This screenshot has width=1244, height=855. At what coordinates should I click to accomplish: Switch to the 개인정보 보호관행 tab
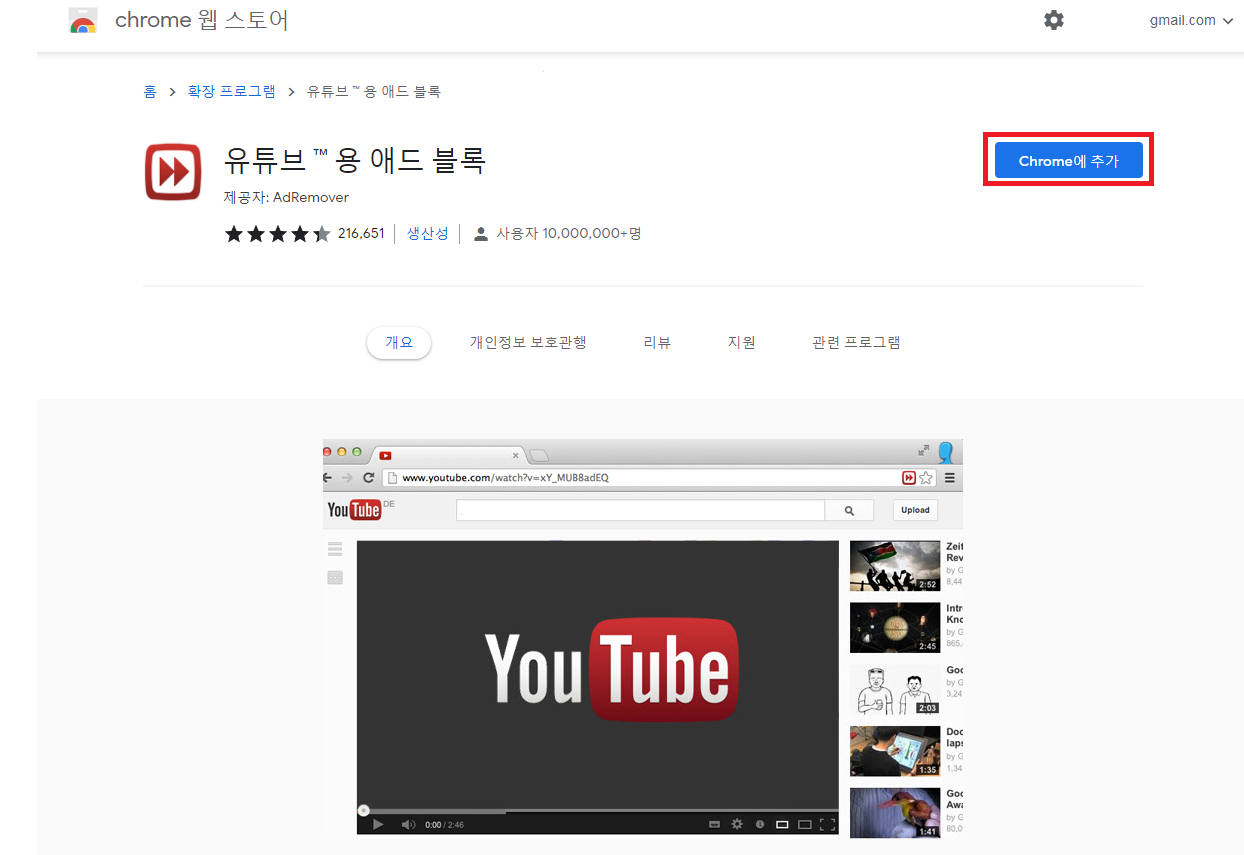point(528,342)
